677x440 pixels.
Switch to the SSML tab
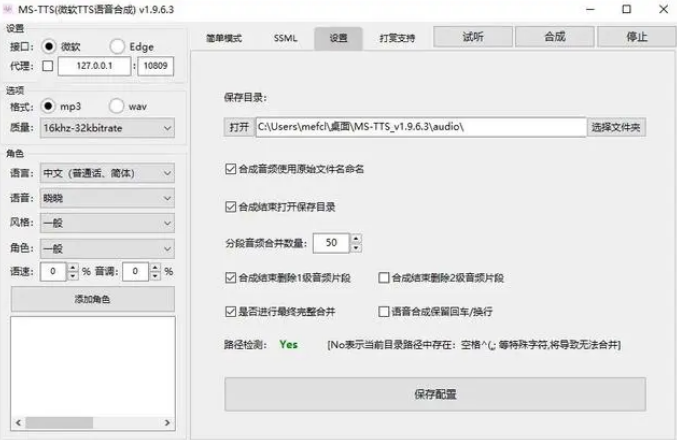285,38
